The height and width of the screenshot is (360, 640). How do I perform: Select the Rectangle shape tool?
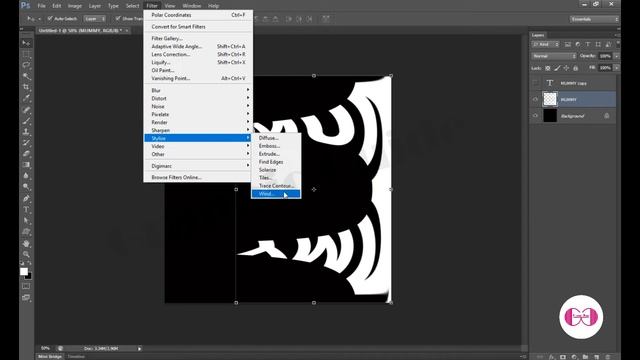(x=26, y=232)
